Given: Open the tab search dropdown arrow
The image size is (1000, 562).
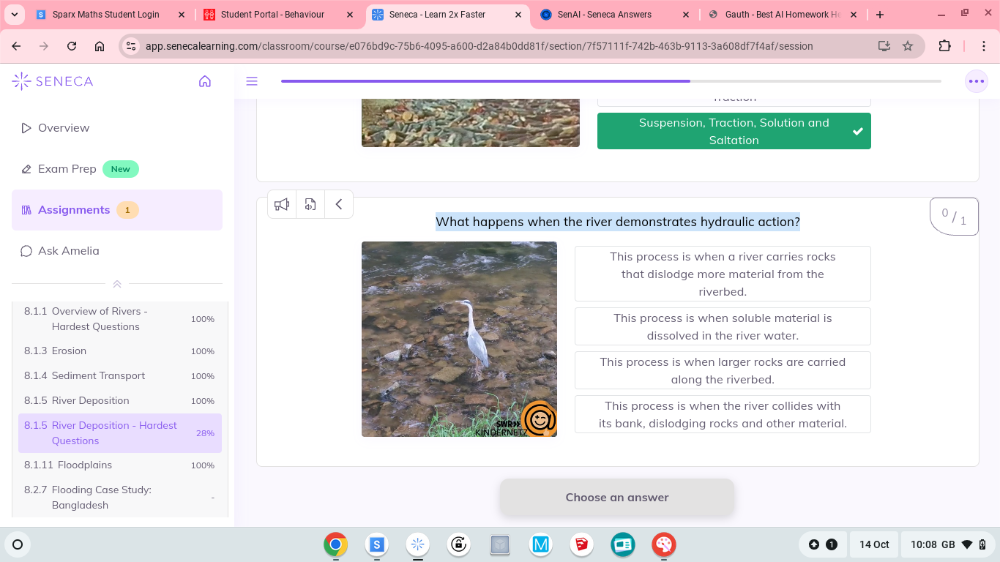Looking at the screenshot, I should pos(14,15).
